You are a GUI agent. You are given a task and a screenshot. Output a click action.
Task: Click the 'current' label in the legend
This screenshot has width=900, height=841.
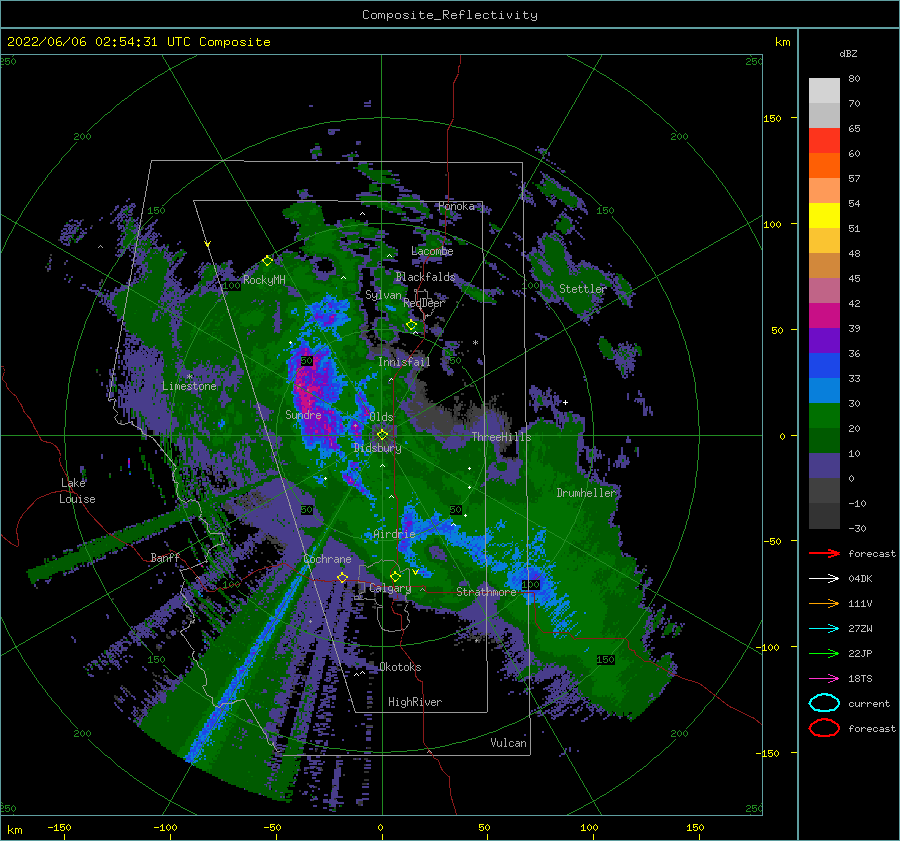[869, 703]
